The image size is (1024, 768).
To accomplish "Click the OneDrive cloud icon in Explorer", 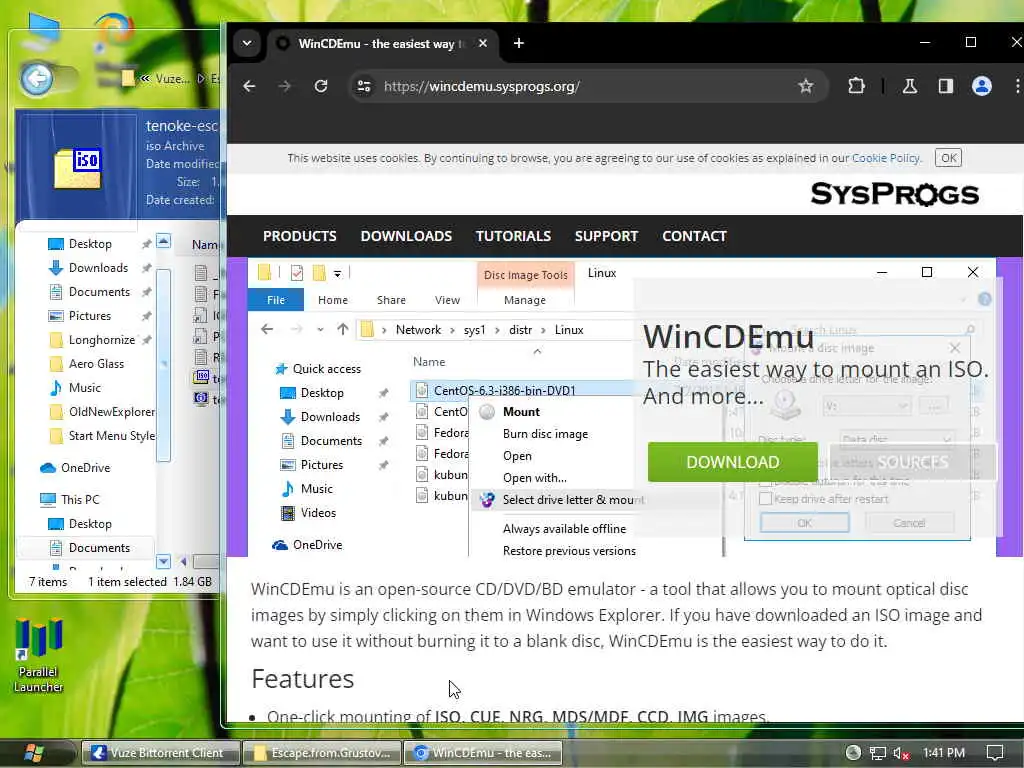I will click(x=48, y=468).
